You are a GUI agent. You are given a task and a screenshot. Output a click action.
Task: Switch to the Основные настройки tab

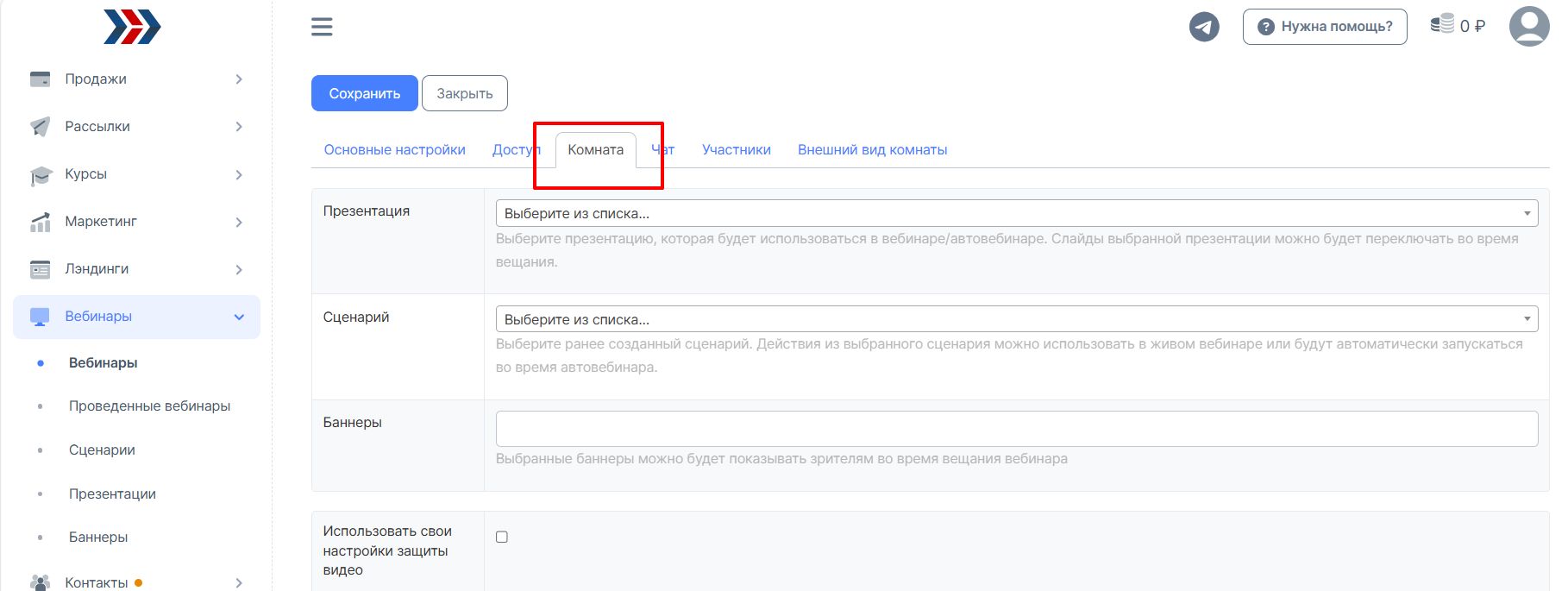click(394, 150)
